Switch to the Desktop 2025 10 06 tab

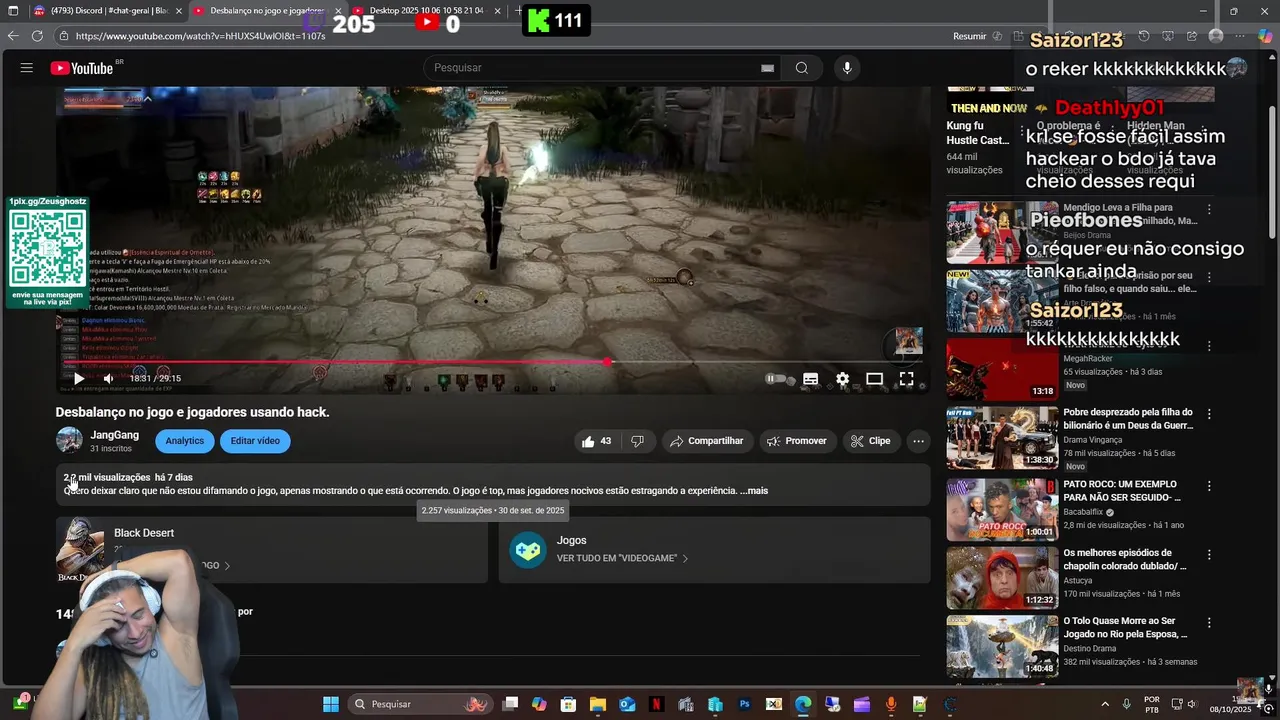tap(427, 11)
